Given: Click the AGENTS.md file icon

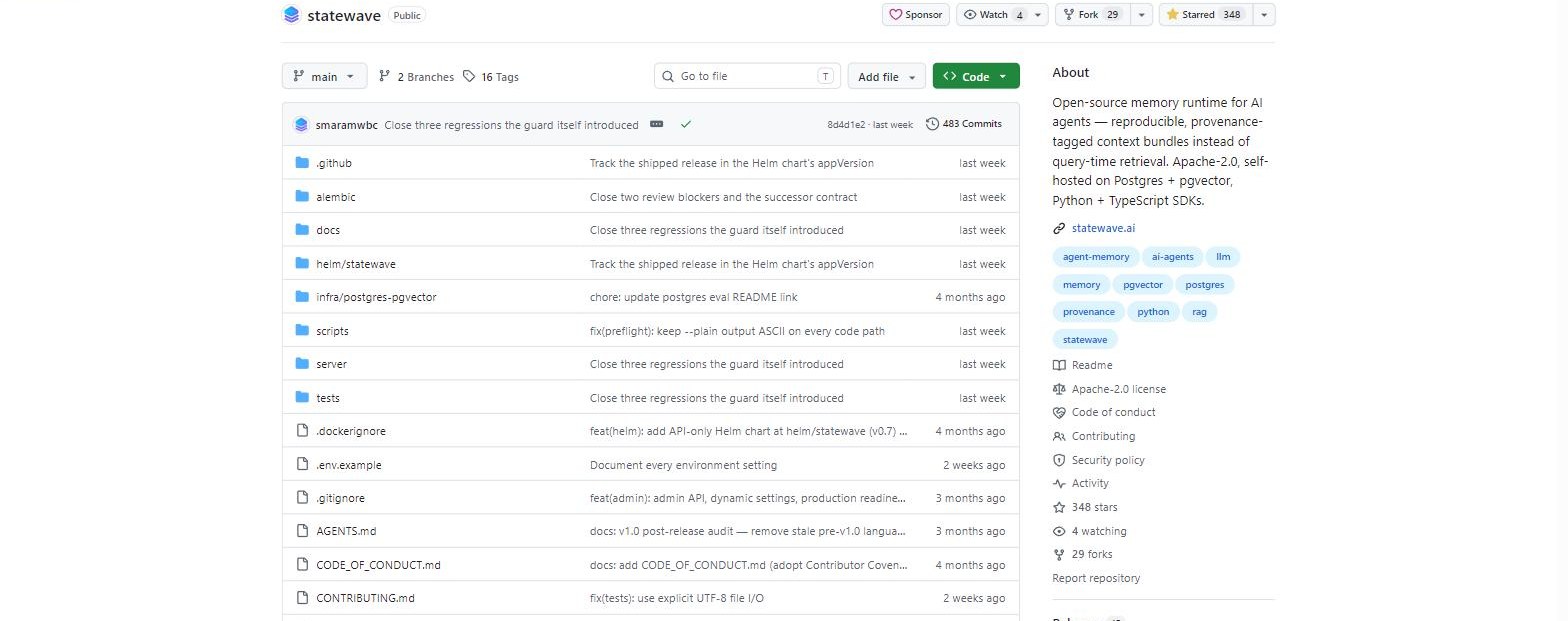Looking at the screenshot, I should click(302, 531).
